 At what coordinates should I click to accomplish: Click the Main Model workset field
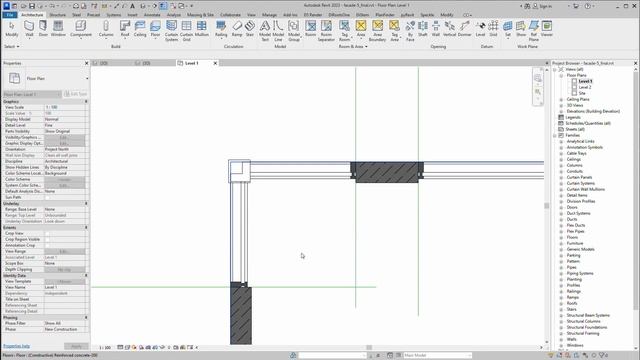coord(437,356)
